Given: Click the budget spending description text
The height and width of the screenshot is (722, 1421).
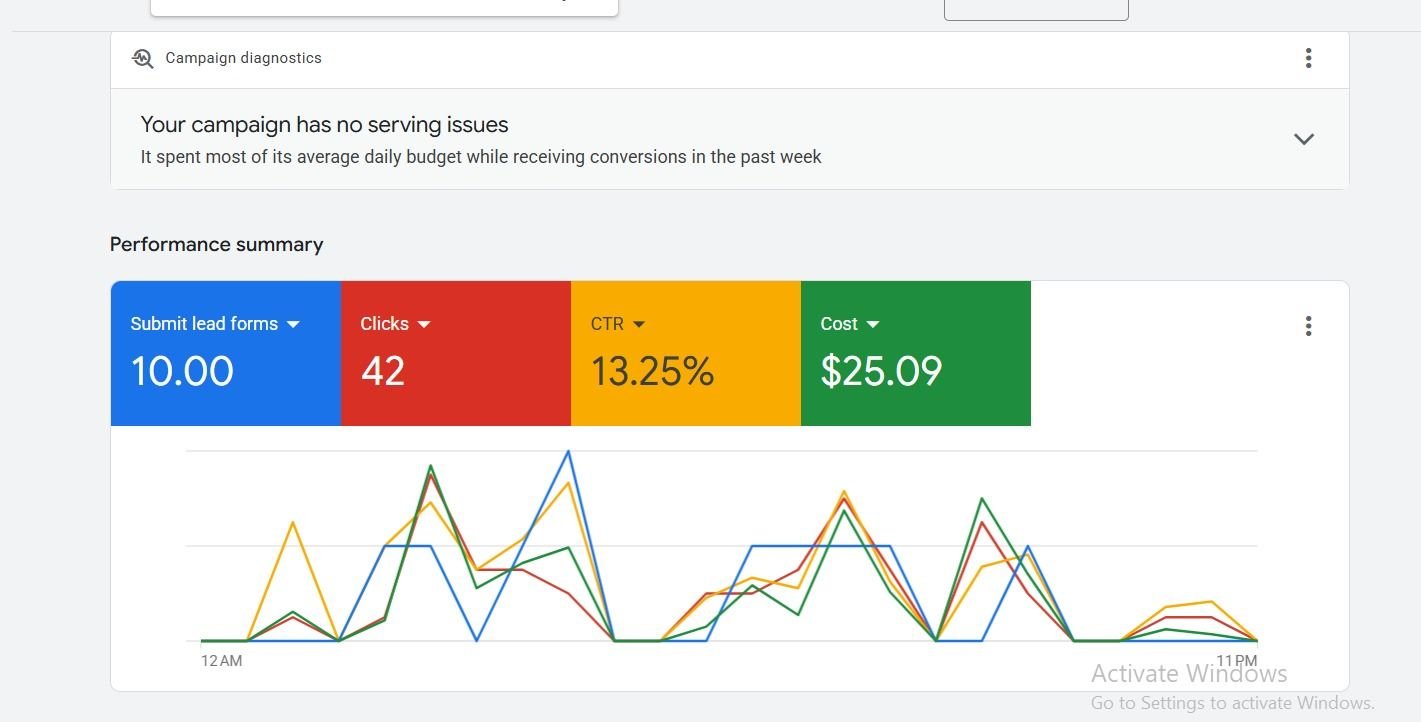Looking at the screenshot, I should point(480,157).
